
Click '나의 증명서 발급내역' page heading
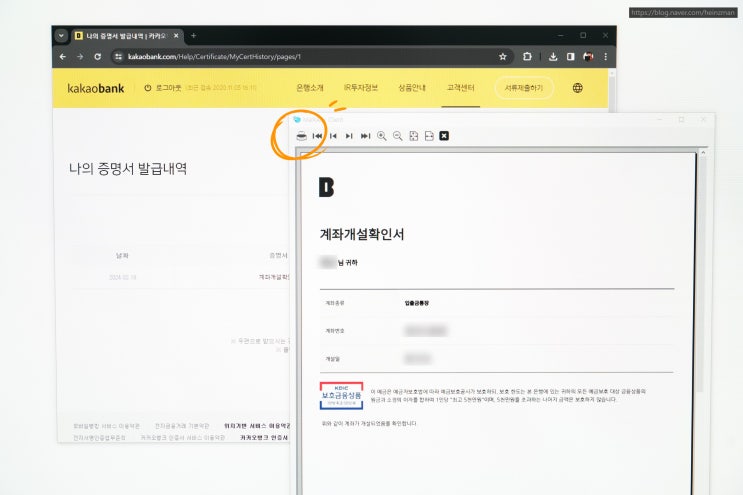tap(128, 169)
